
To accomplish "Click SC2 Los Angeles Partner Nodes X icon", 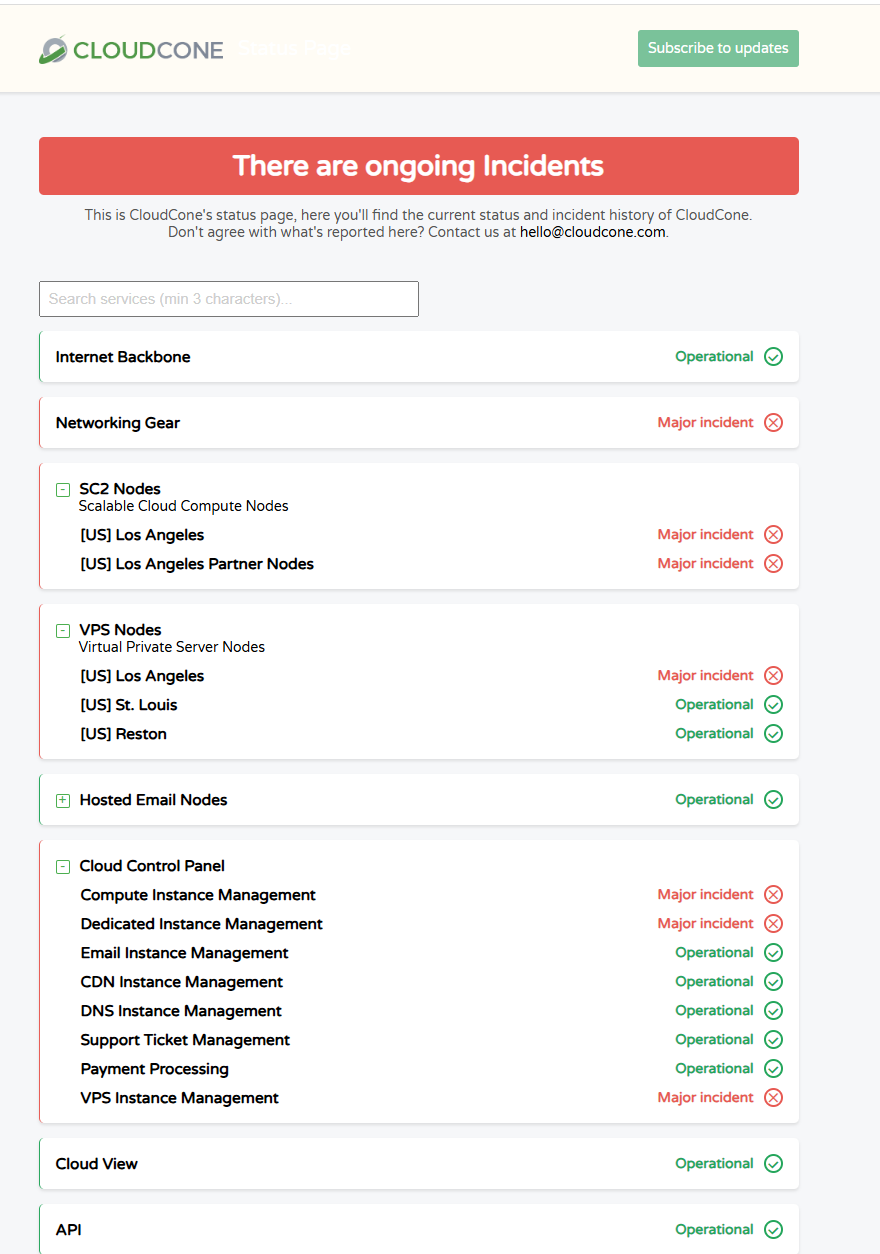I will point(773,564).
